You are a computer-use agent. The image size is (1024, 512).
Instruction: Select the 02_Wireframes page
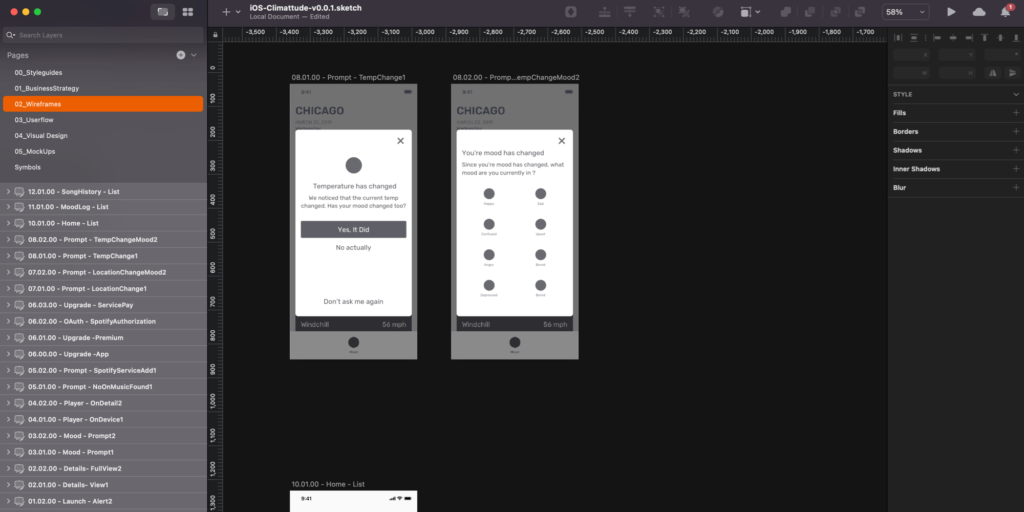(103, 104)
